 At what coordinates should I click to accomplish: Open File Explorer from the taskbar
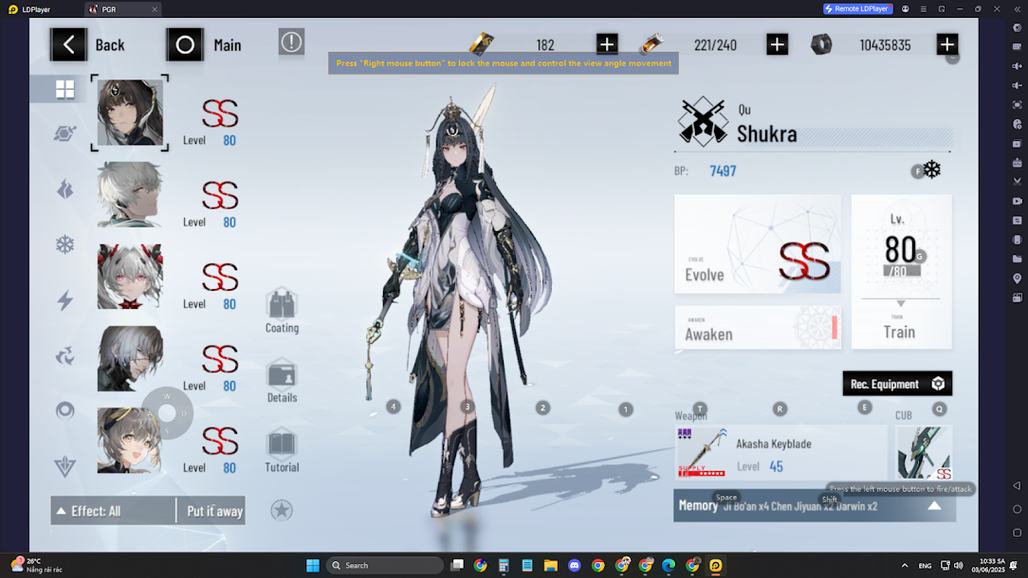coord(551,566)
